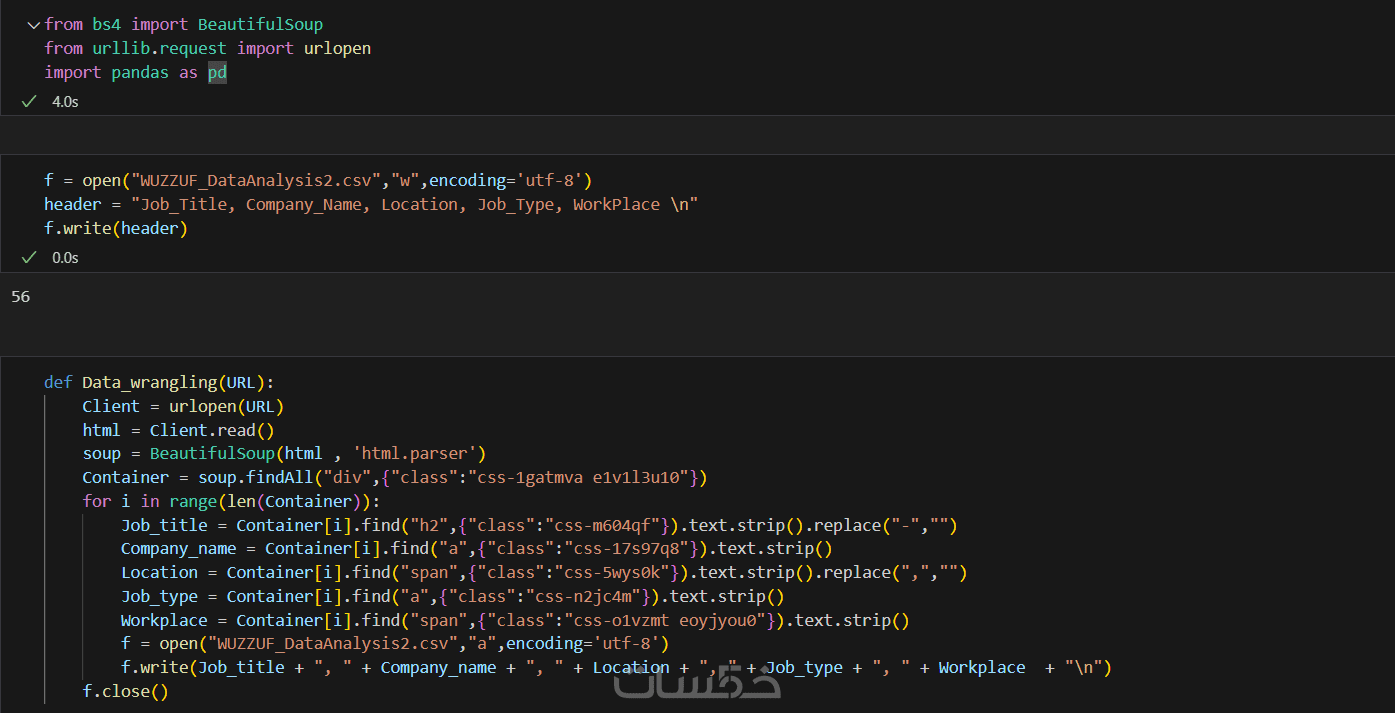Click the 'f.write(Job_title' line start
This screenshot has width=1395, height=713.
pos(203,667)
